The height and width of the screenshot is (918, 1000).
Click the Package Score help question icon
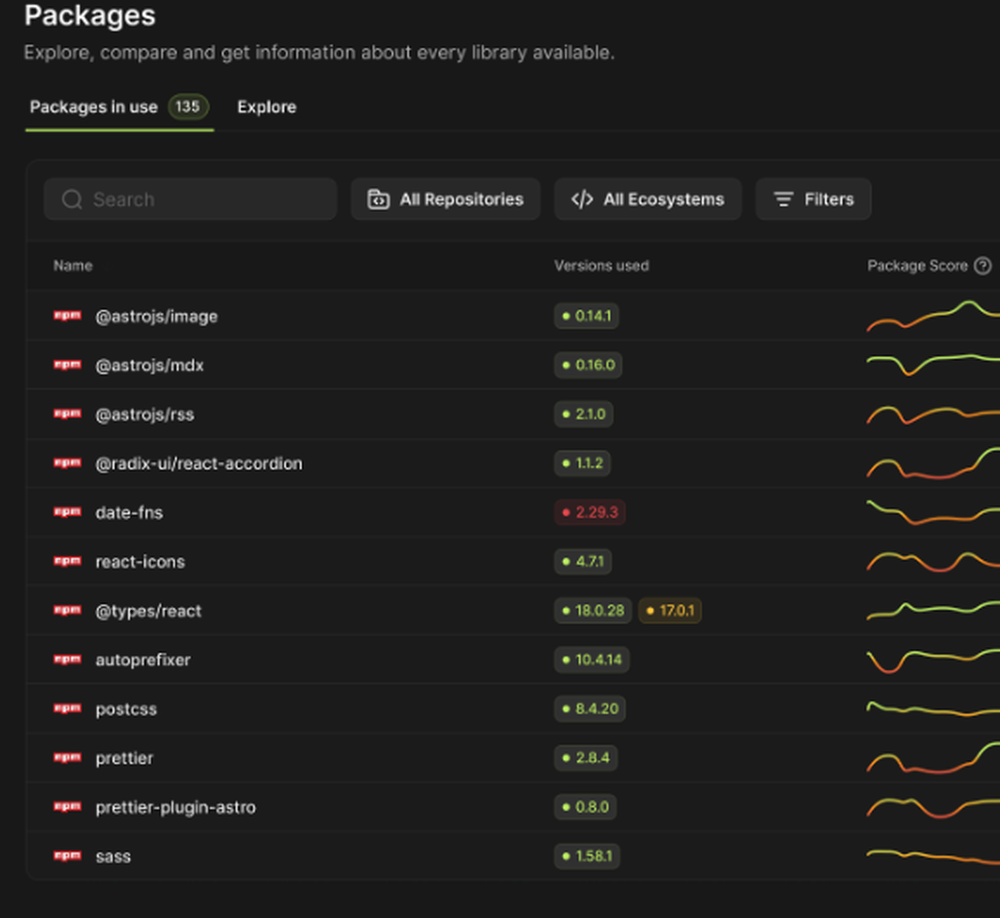point(983,266)
